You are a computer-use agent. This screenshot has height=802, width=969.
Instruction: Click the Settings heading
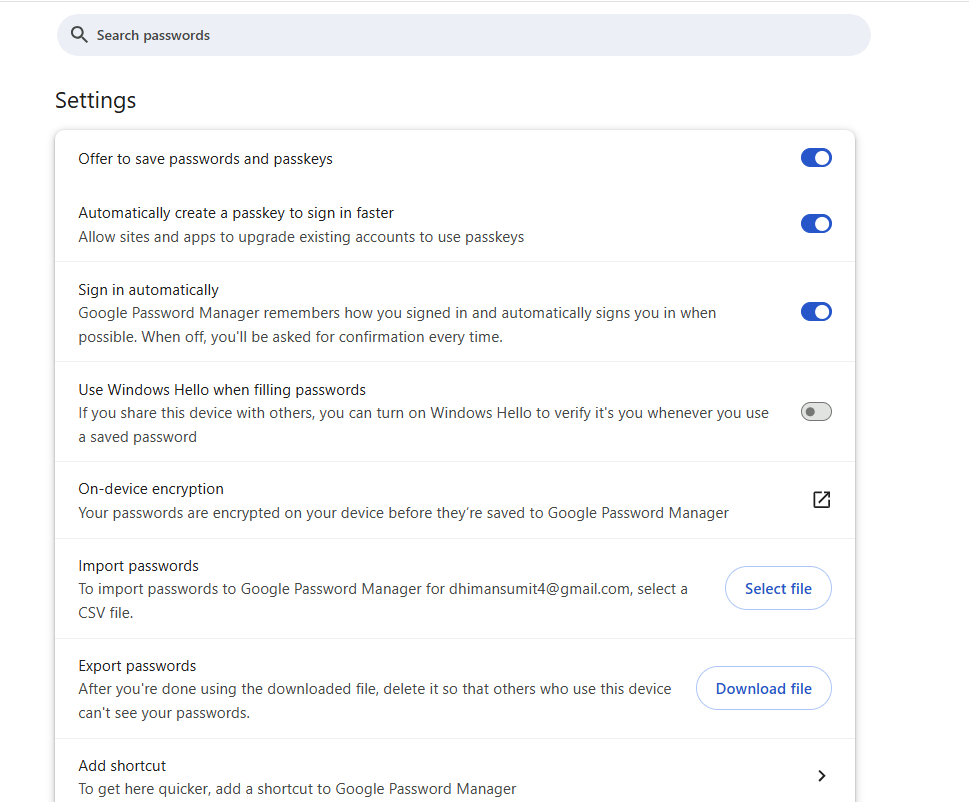click(95, 100)
